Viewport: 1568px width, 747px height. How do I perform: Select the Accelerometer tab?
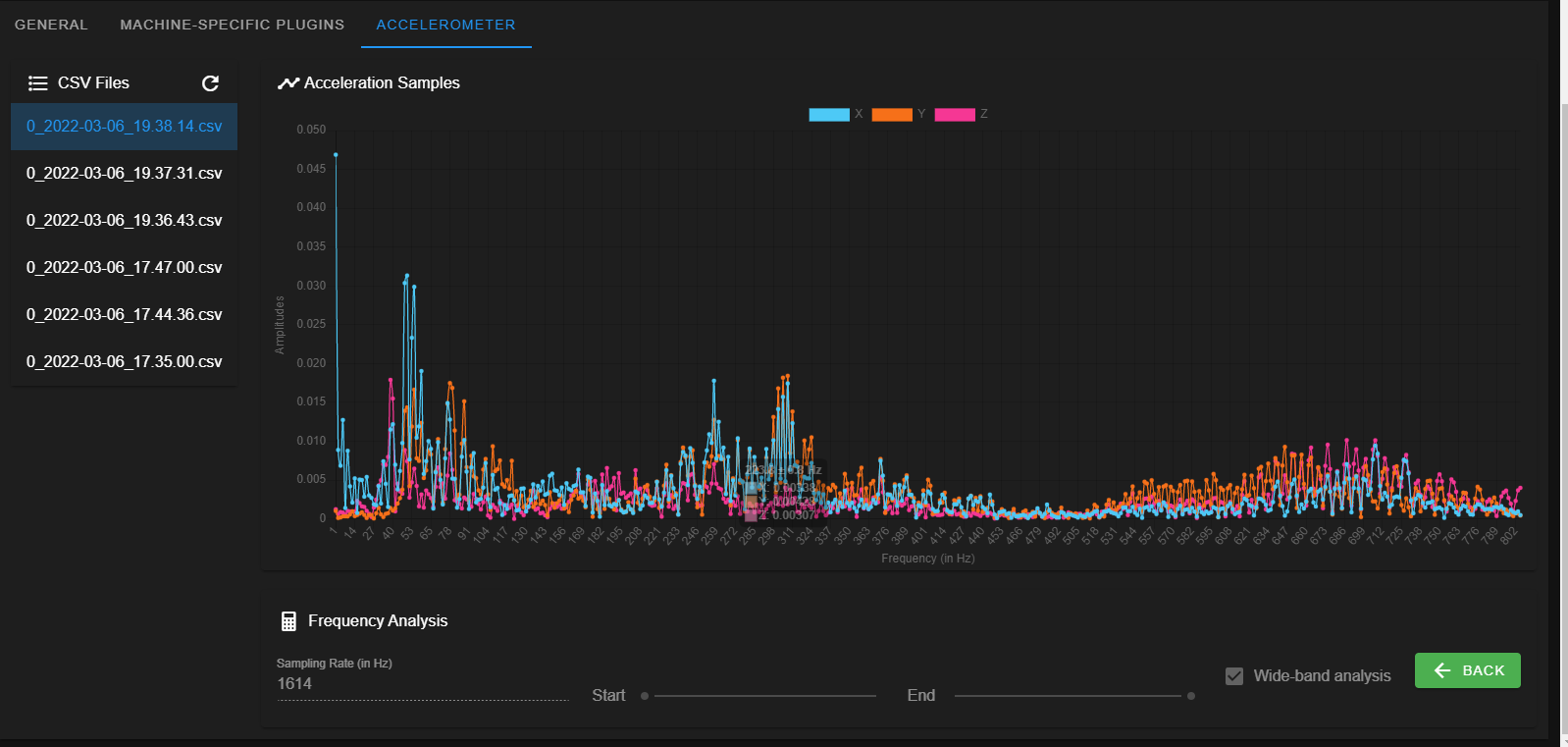click(445, 25)
